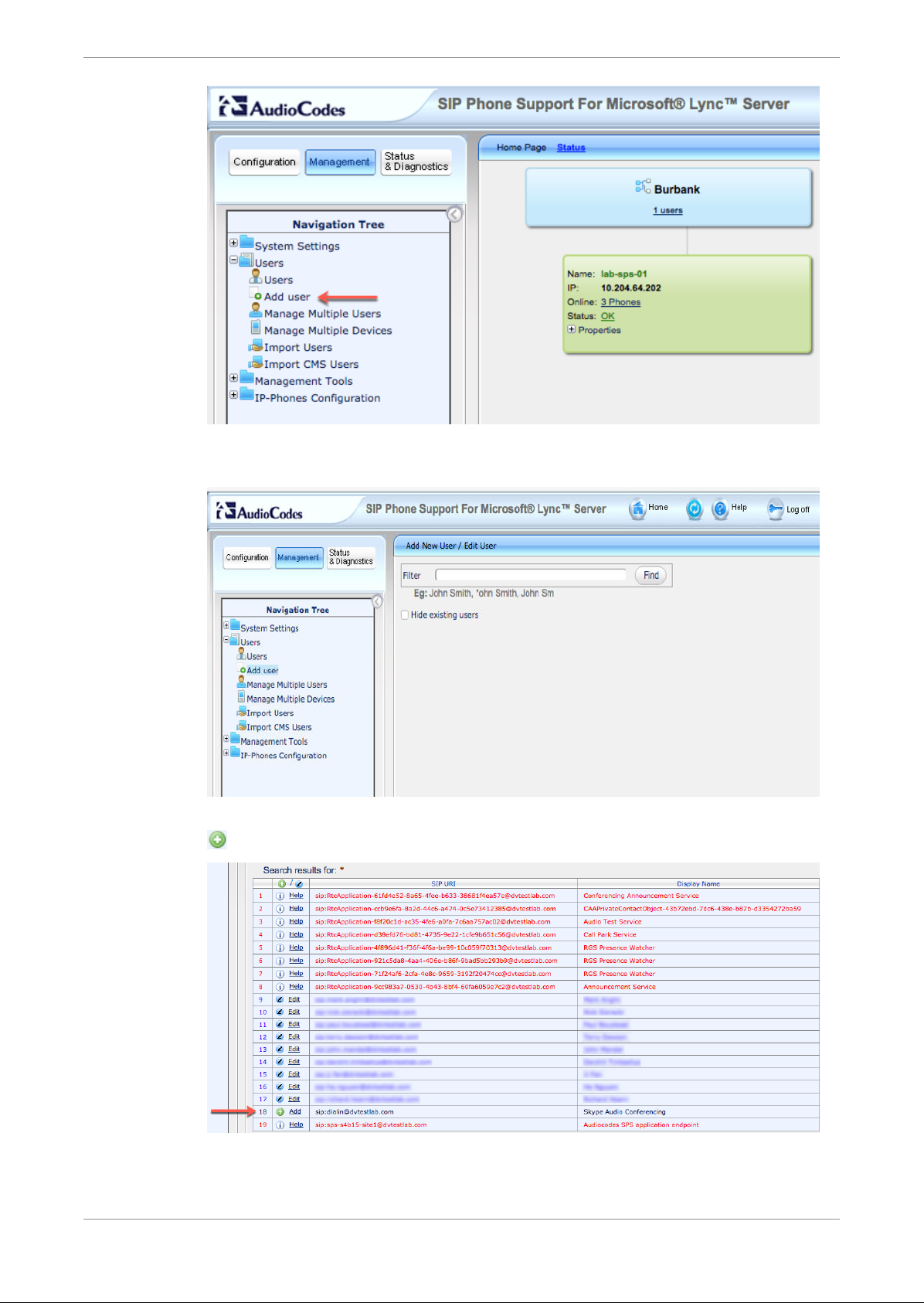The width and height of the screenshot is (924, 1303).
Task: Select Management tab on the Home Page screen
Action: [x=340, y=162]
